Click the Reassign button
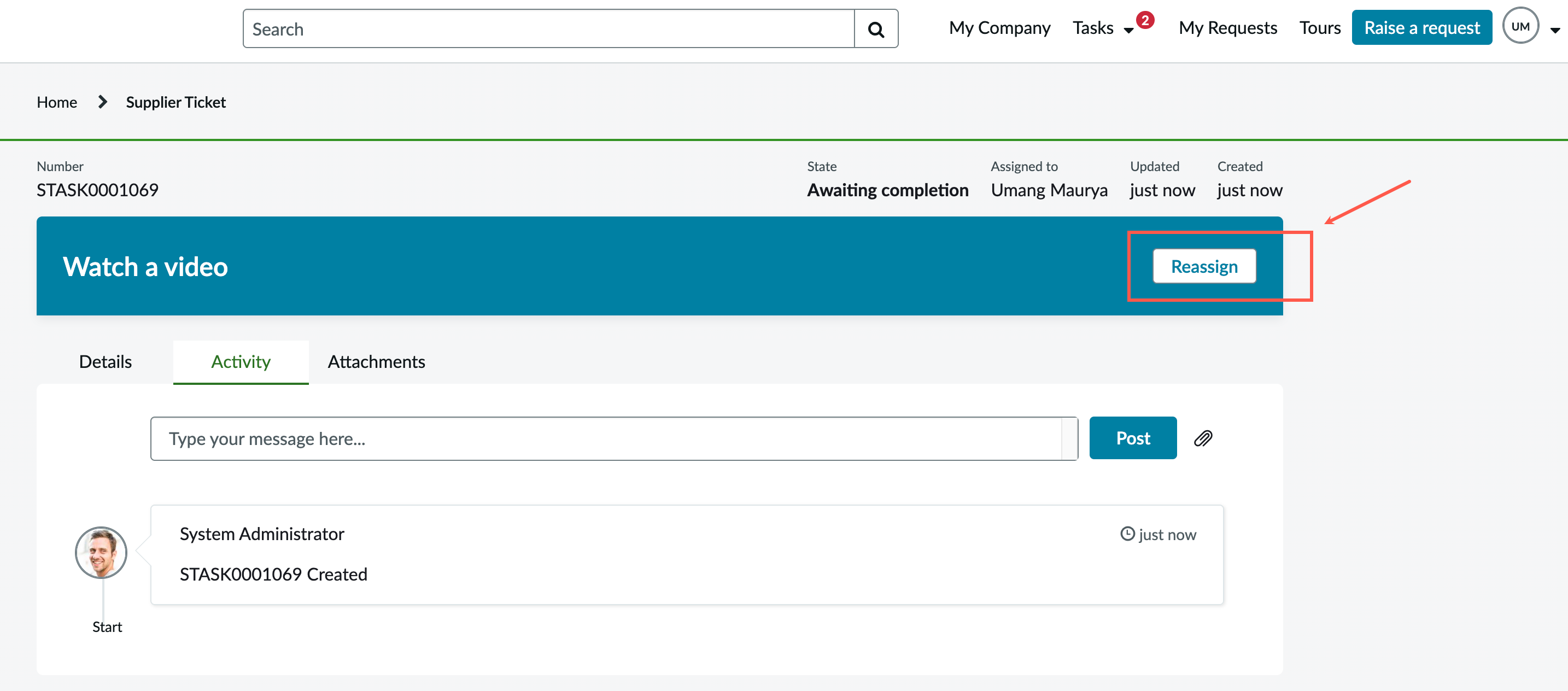The image size is (1568, 691). tap(1204, 266)
